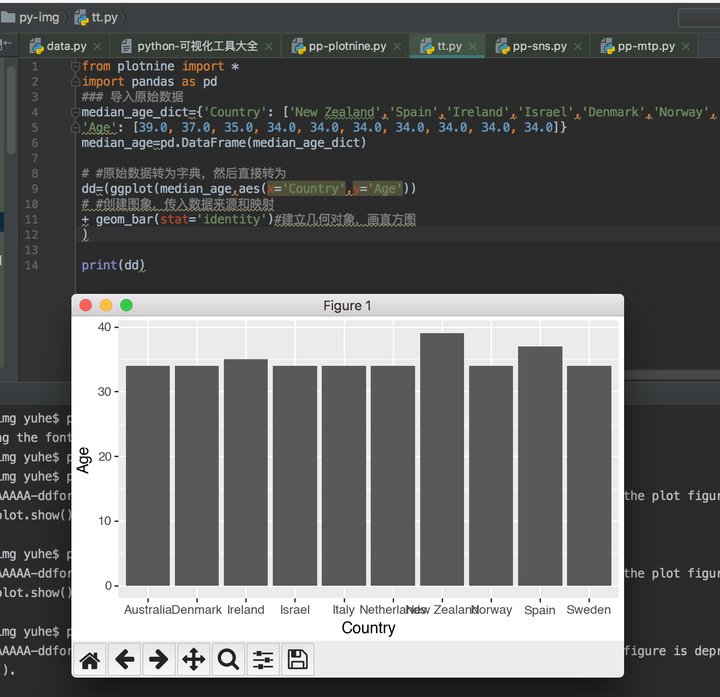Fold the median_age_dict block at line 4

[75, 112]
